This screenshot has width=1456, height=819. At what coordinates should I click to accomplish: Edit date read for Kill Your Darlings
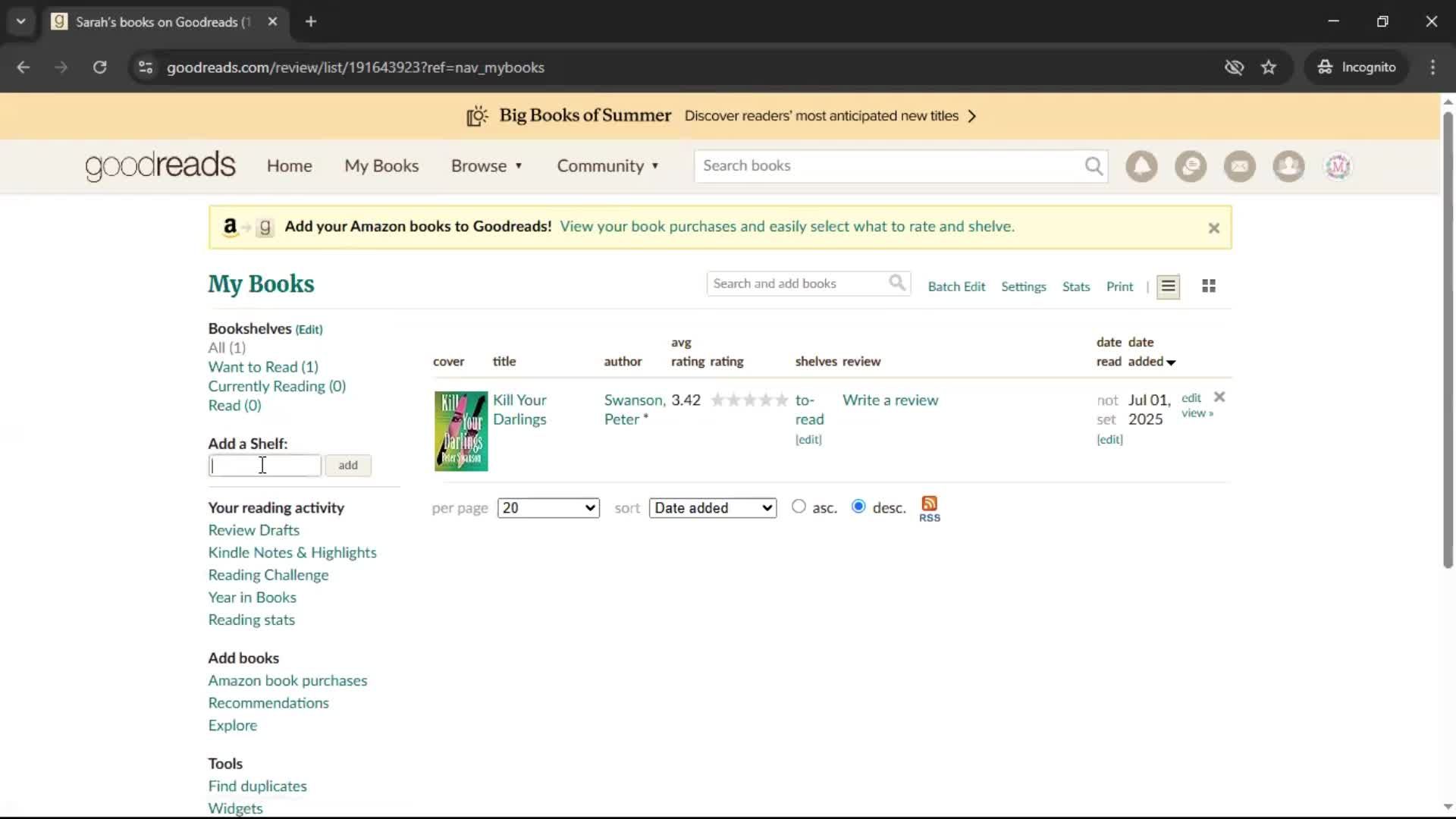pyautogui.click(x=1109, y=440)
